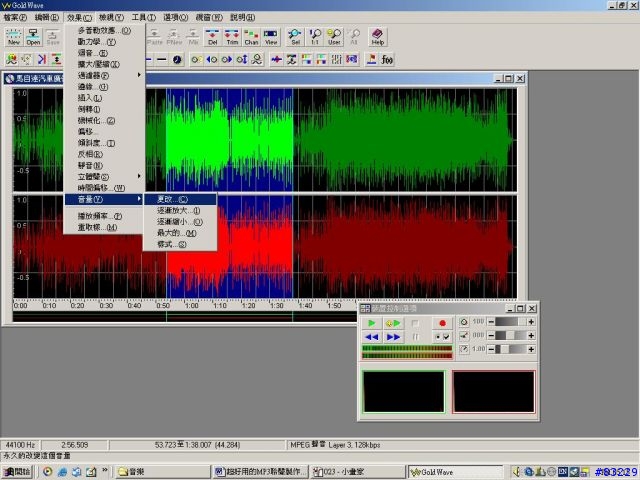Increase speed with the bottom plus button
640x480 pixels.
click(x=531, y=349)
